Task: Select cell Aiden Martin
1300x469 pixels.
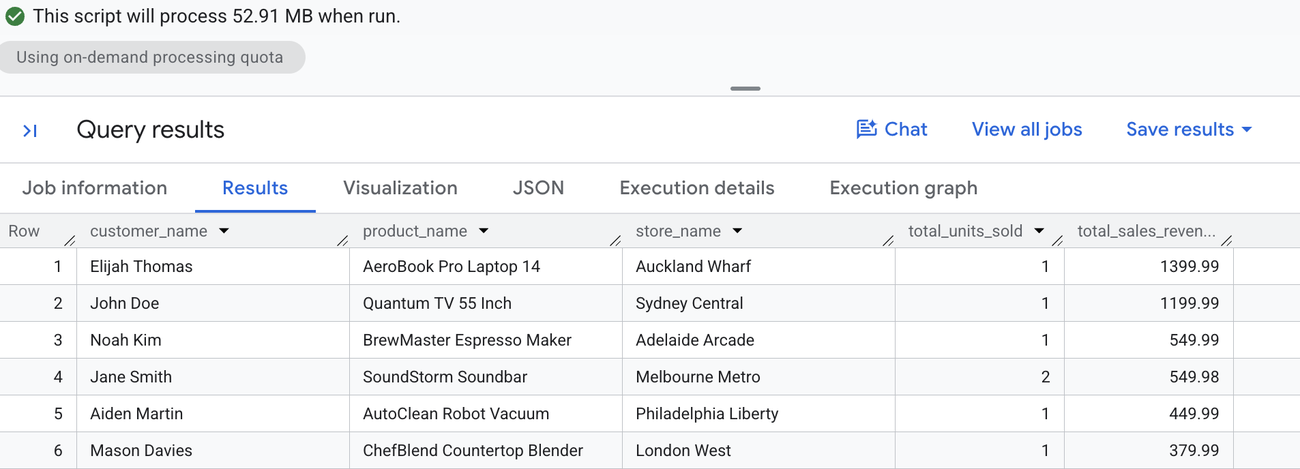Action: tap(213, 414)
